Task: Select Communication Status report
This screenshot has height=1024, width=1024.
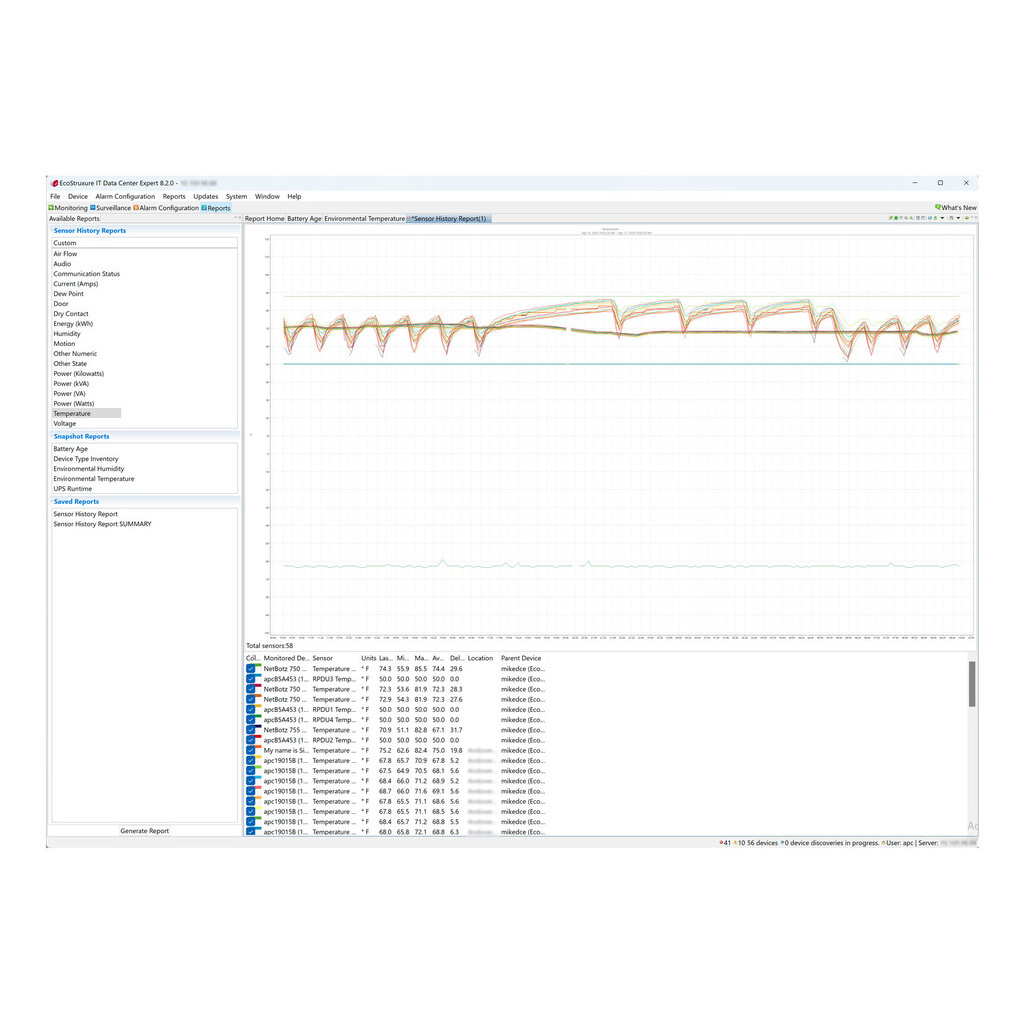Action: pyautogui.click(x=87, y=274)
